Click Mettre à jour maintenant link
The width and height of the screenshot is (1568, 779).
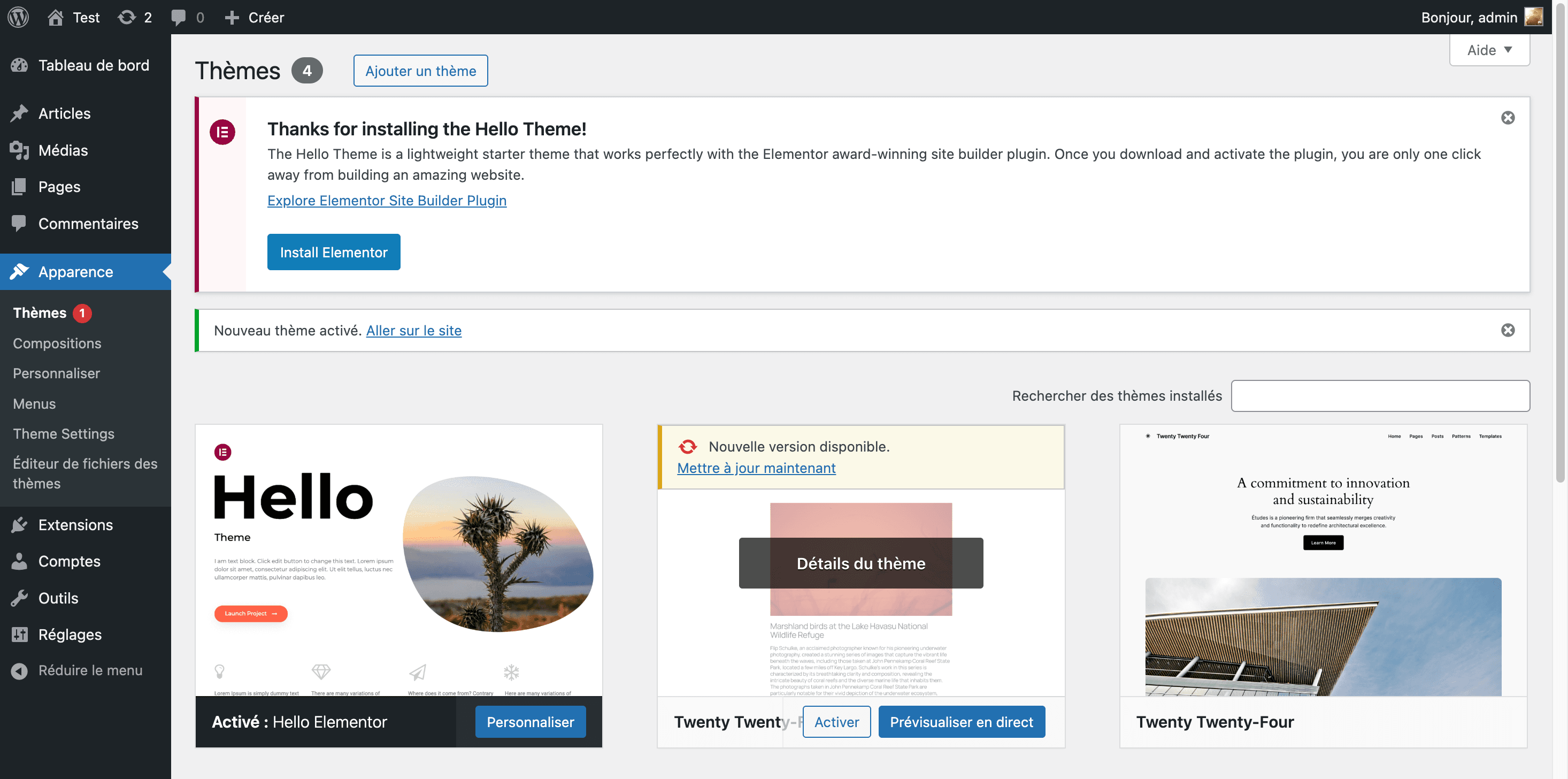[x=756, y=468]
